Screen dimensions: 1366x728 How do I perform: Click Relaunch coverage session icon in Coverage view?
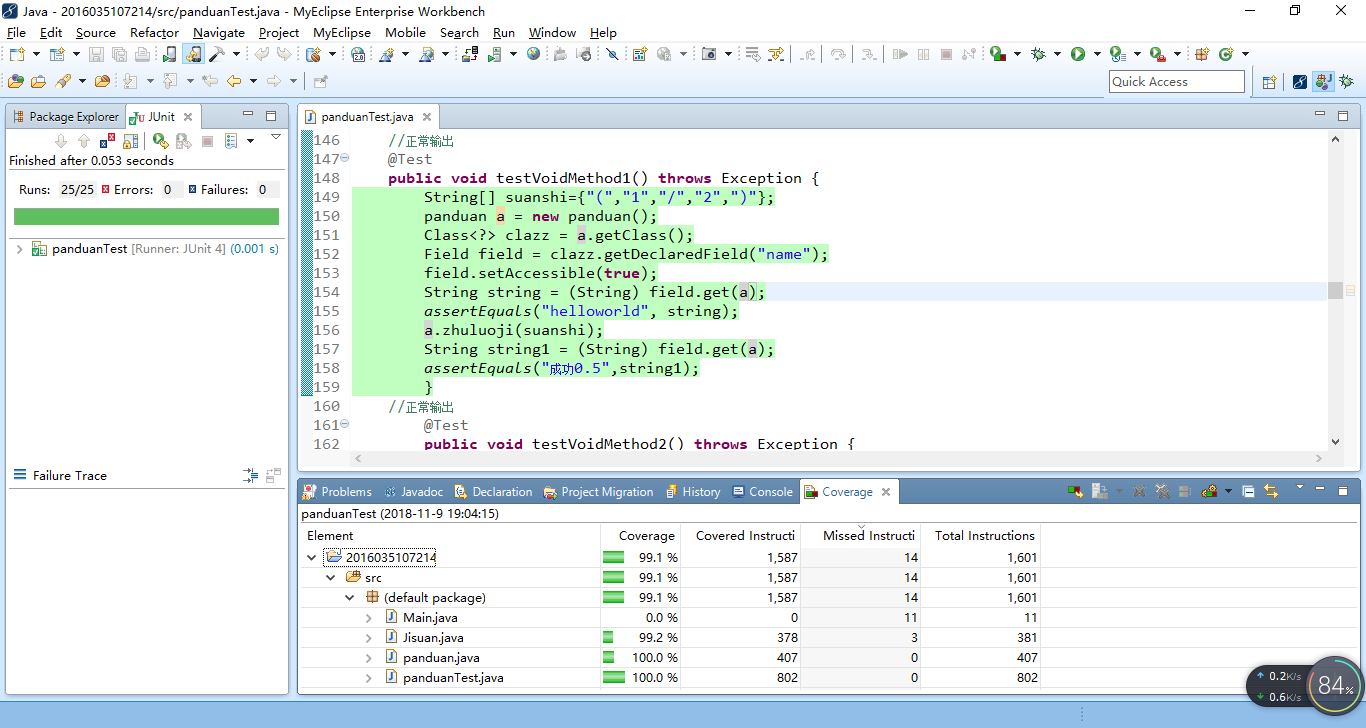[x=1075, y=491]
